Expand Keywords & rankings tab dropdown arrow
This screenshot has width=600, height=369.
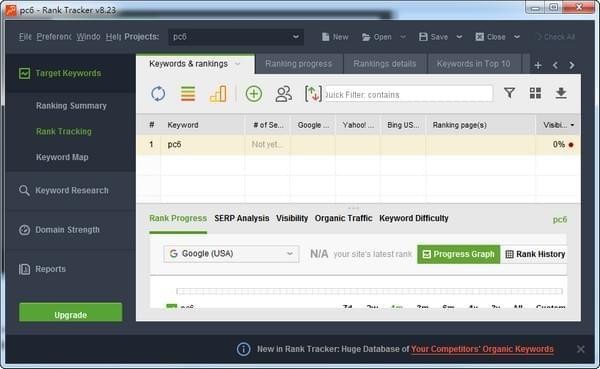pos(238,64)
